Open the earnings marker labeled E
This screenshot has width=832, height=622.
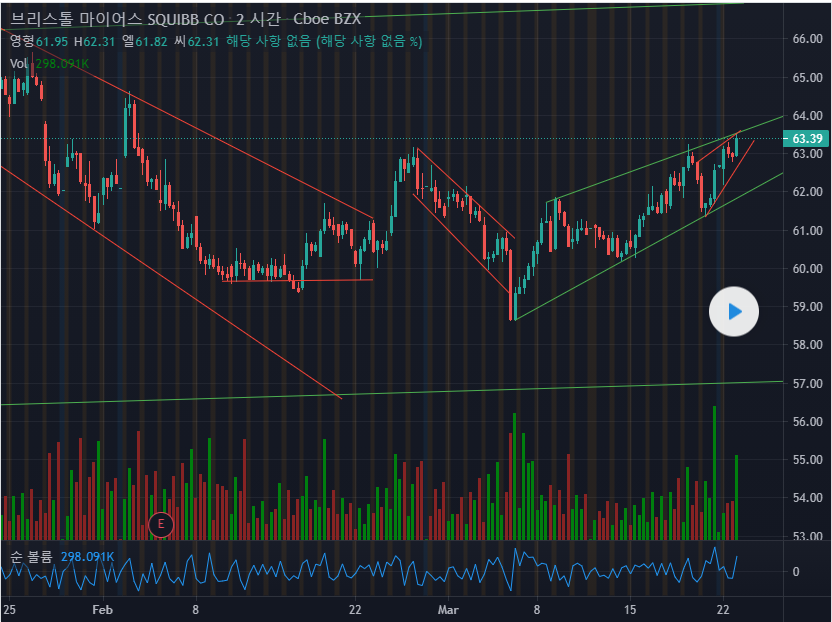tap(161, 525)
